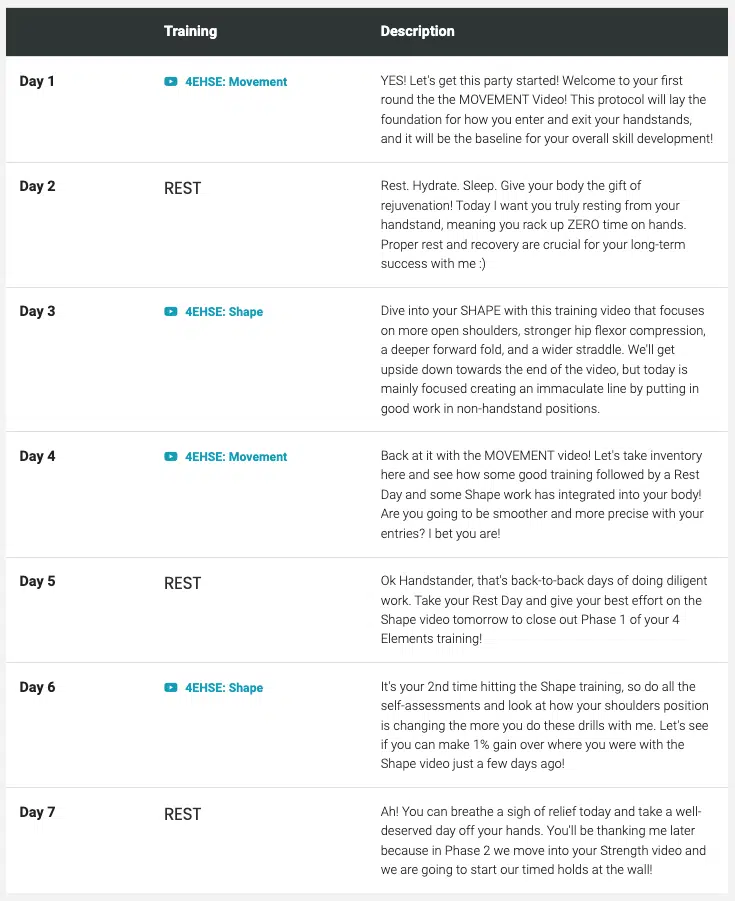This screenshot has height=901, width=735.
Task: Click REST in the Day 2 row
Action: tap(182, 188)
